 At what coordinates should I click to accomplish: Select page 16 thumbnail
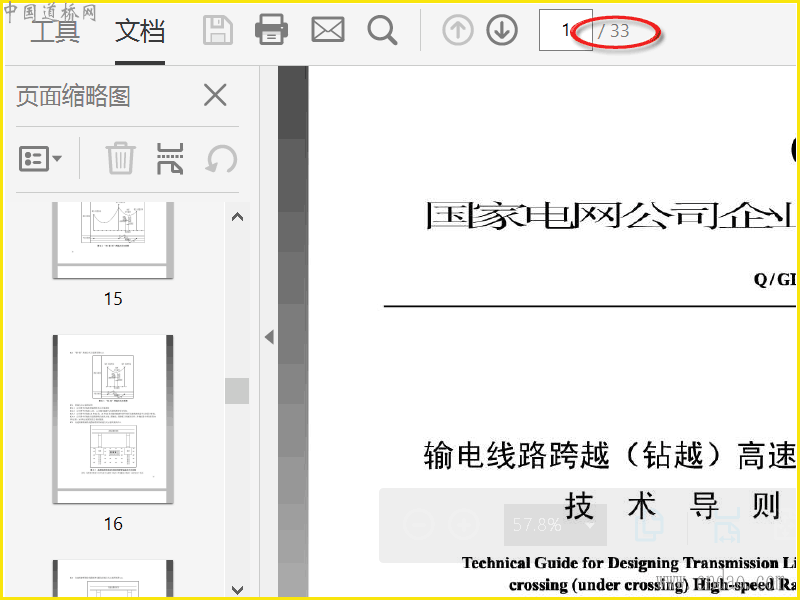113,419
